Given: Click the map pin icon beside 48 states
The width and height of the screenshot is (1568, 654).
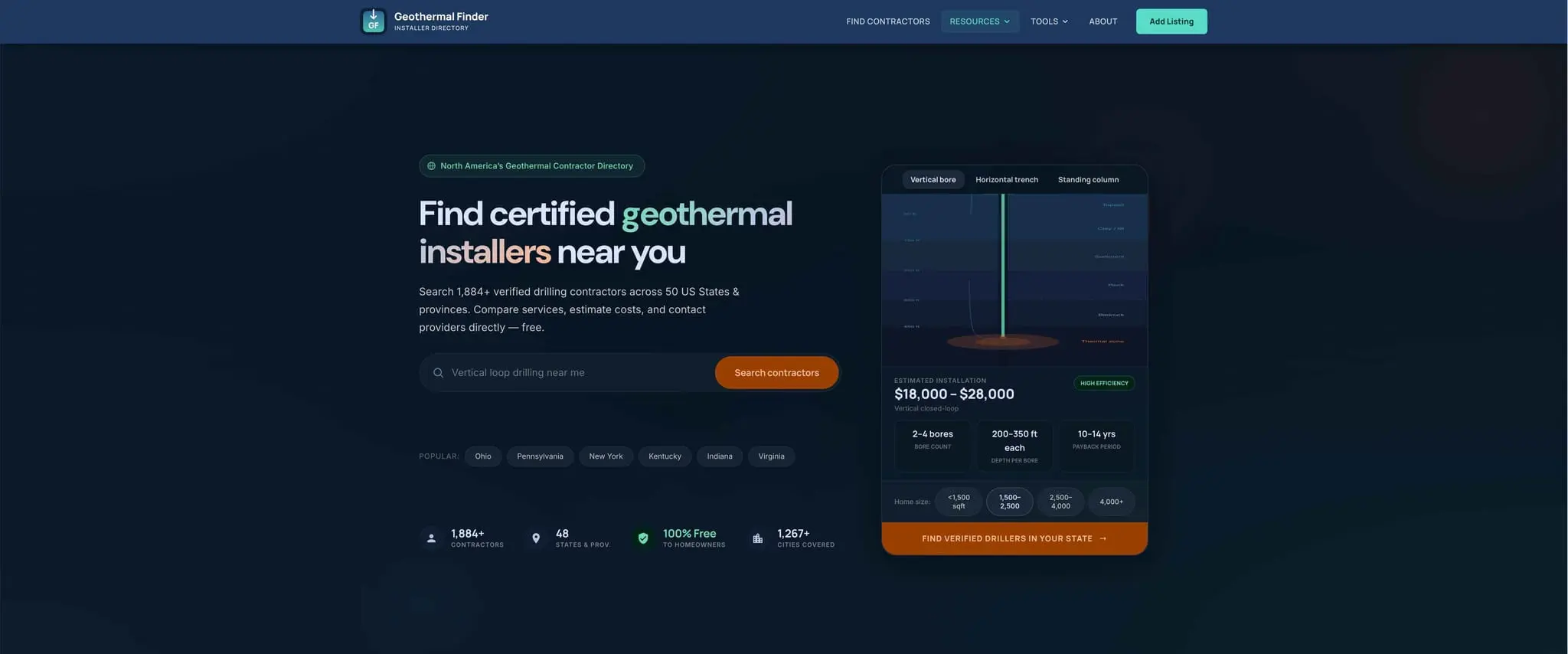Looking at the screenshot, I should point(536,538).
